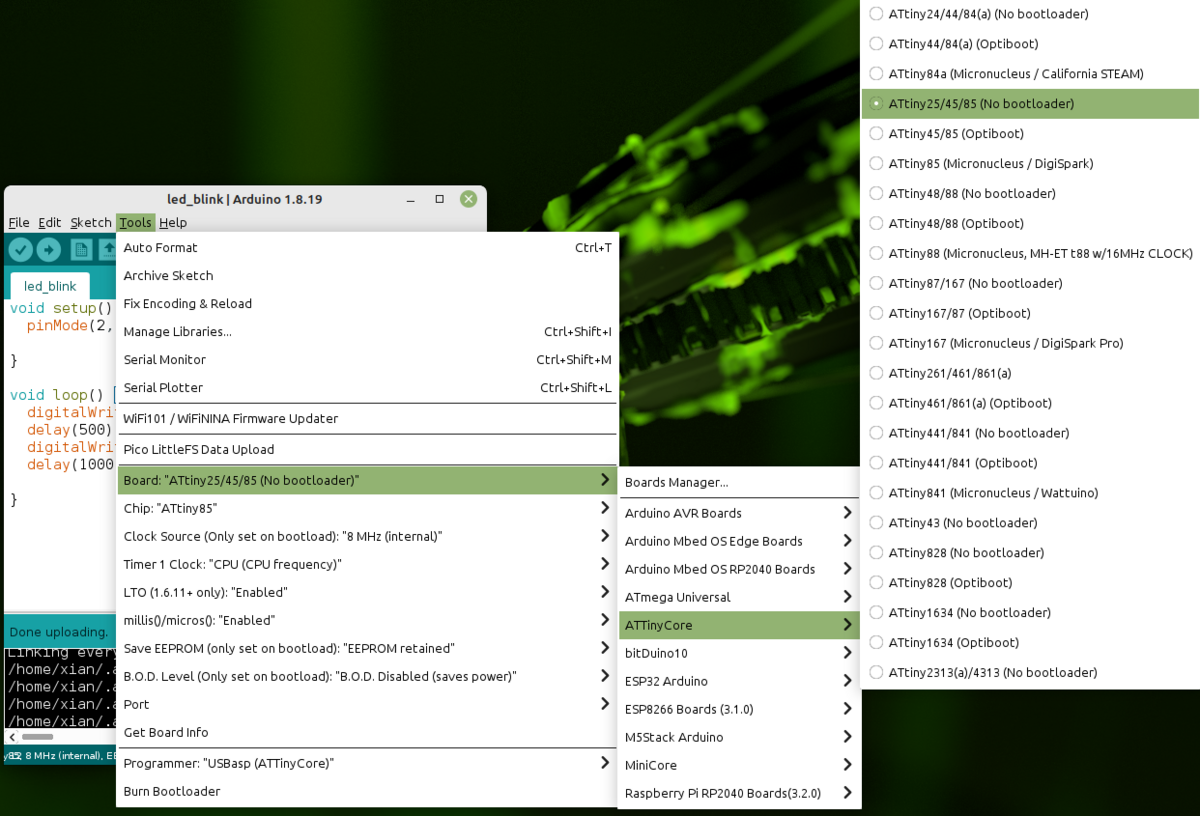Screen dimensions: 1200x816
Task: Click the New sketch toolbar icon
Action: 81,250
